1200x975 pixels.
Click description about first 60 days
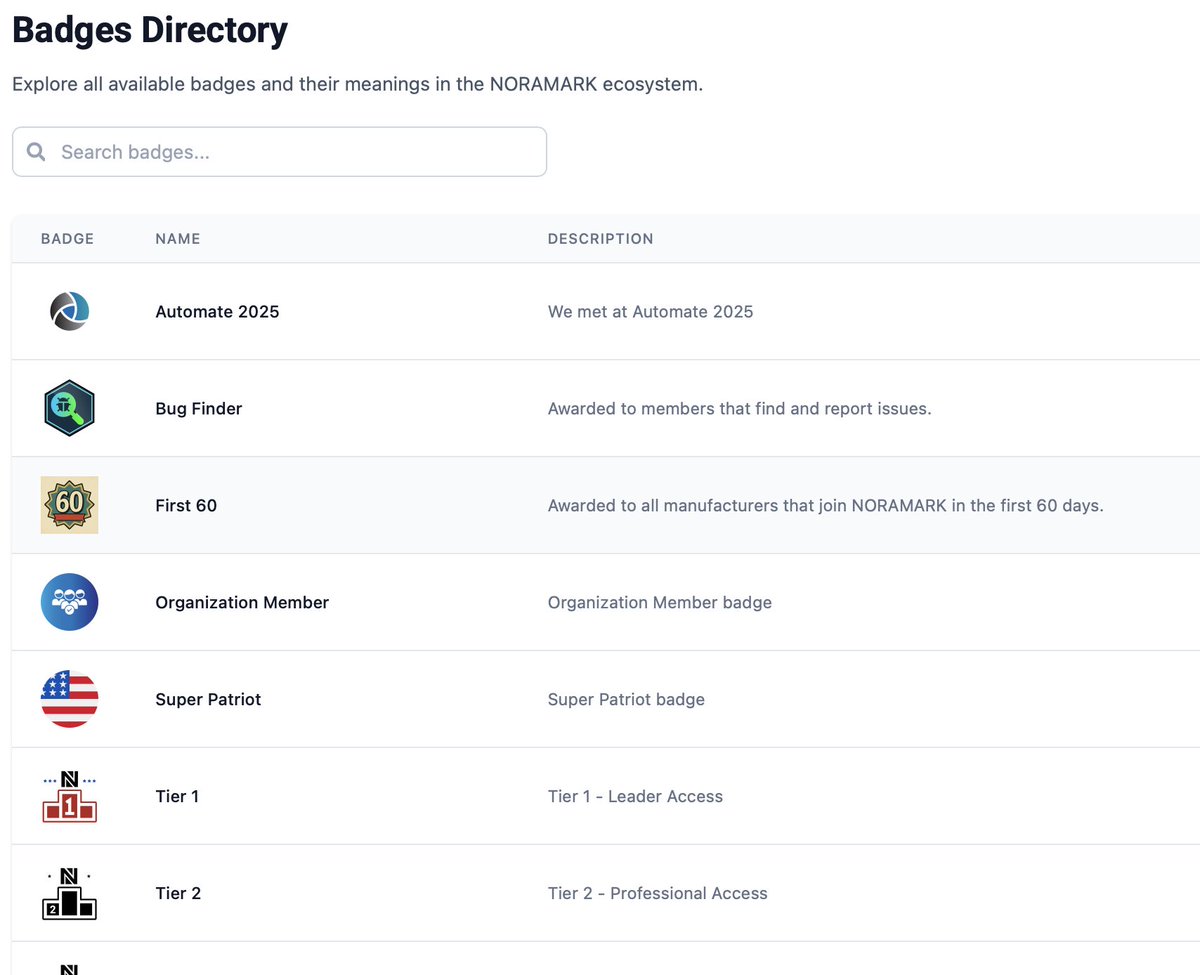click(x=825, y=505)
